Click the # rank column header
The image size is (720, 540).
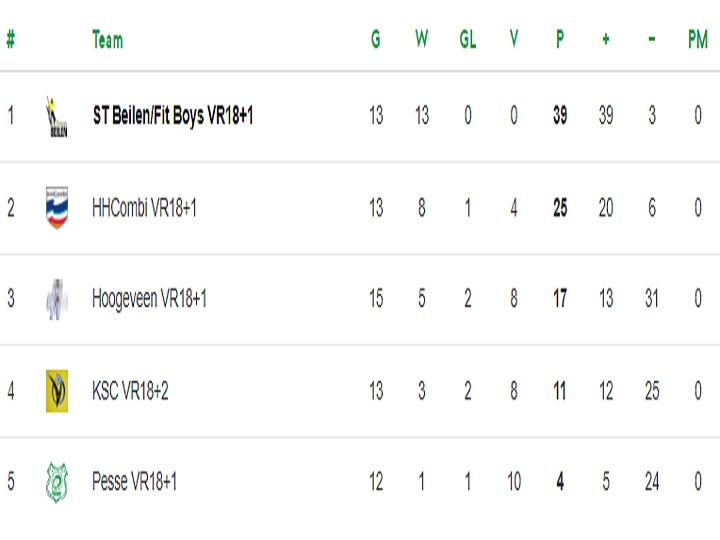point(11,39)
